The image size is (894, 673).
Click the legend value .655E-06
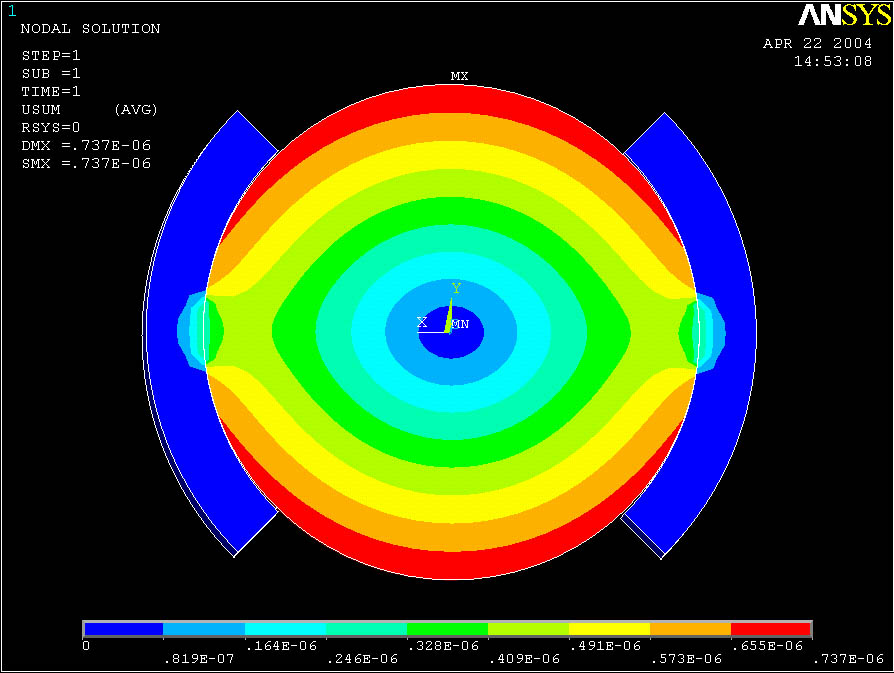point(767,646)
